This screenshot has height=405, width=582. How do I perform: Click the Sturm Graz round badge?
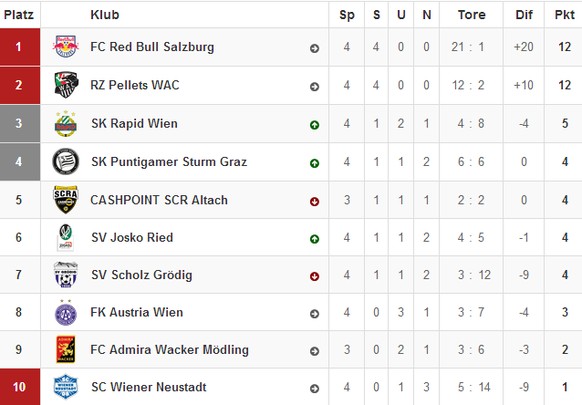(x=66, y=161)
